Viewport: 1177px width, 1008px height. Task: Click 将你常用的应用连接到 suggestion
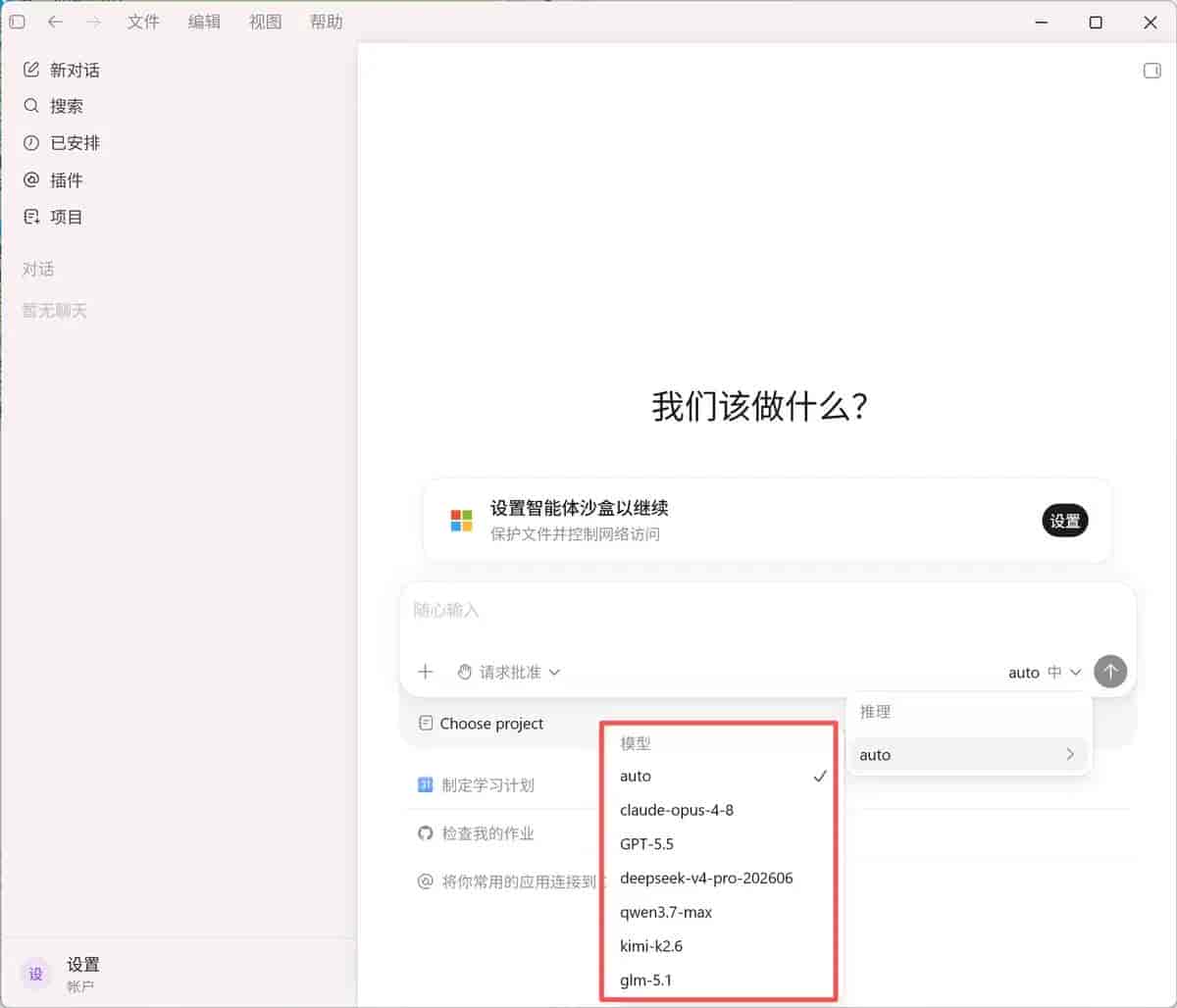[x=507, y=882]
